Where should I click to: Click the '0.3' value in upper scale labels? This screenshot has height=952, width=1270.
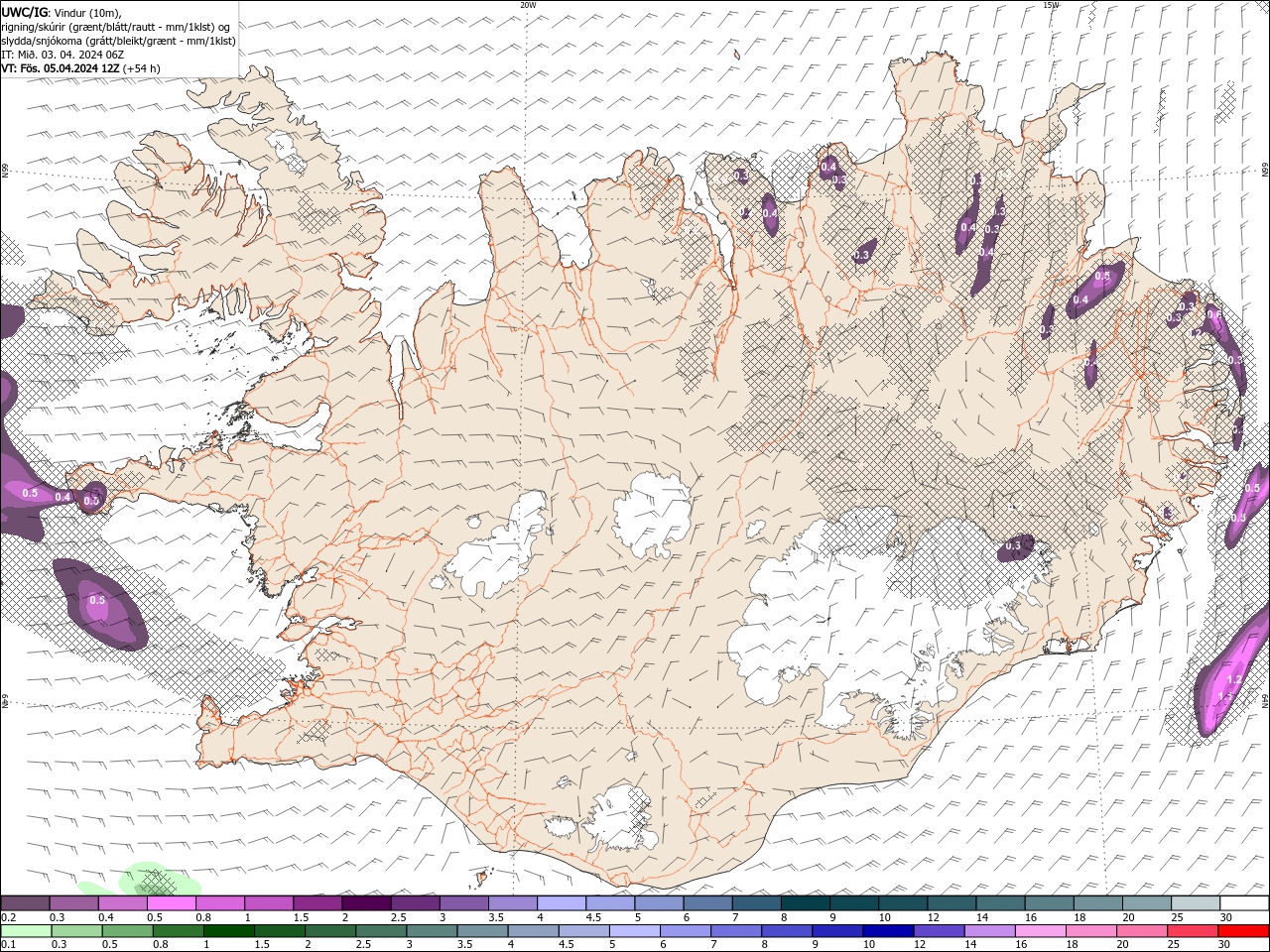58,917
